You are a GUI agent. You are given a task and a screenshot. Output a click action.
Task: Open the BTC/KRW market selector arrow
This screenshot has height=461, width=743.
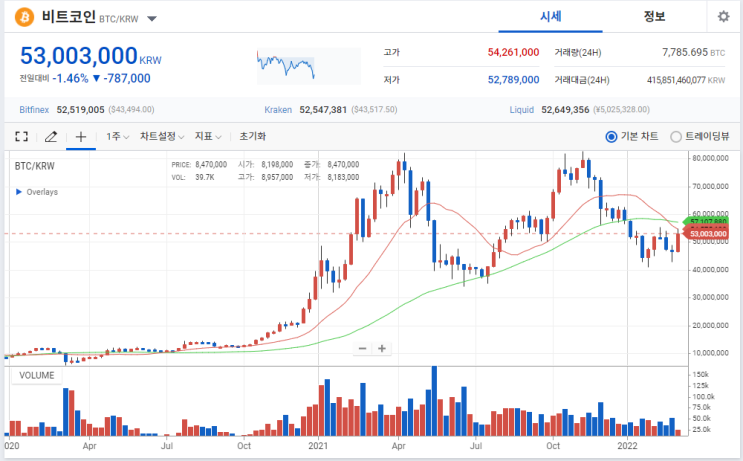tap(152, 19)
